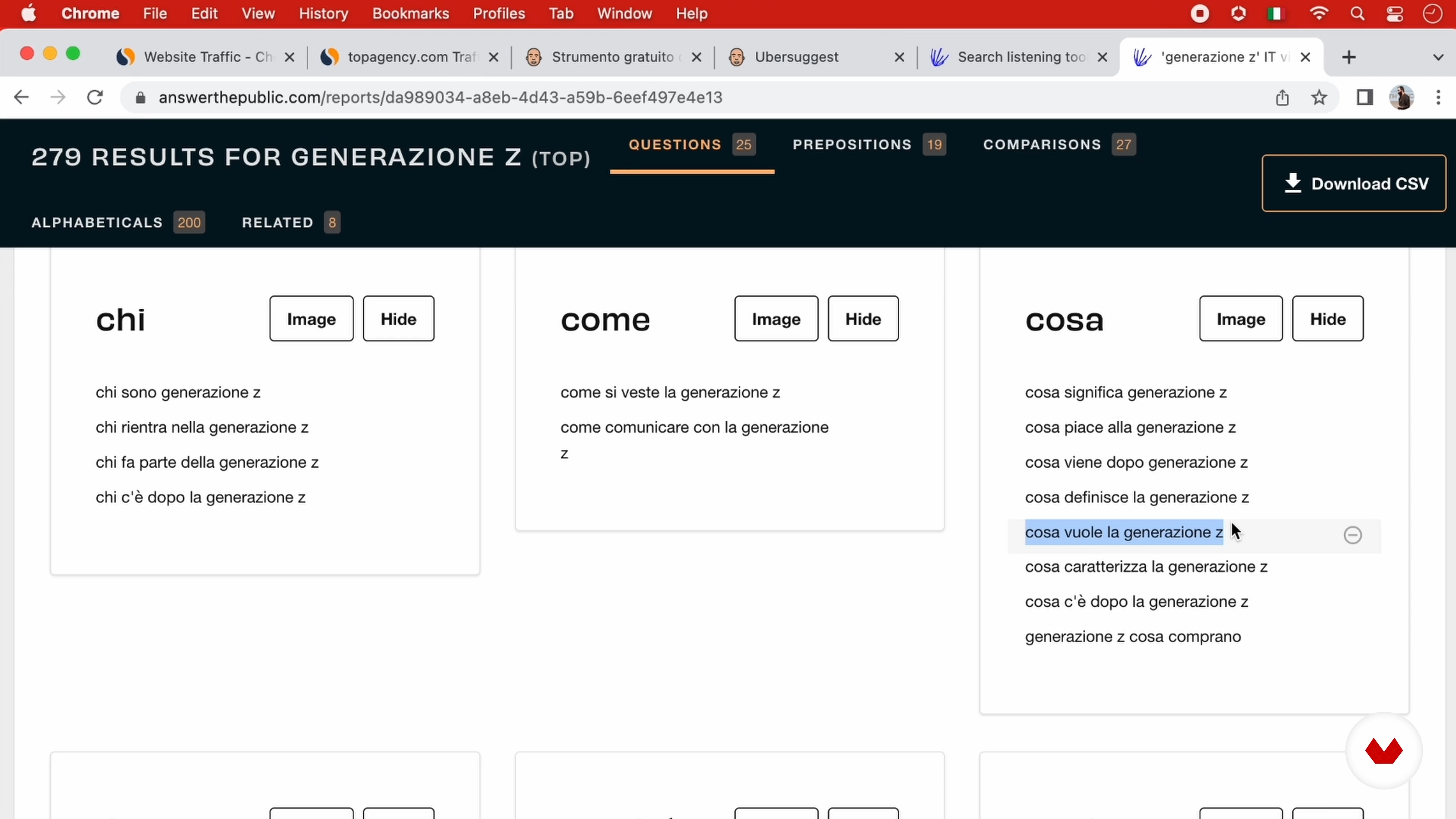Open the Chrome File menu
Image resolution: width=1456 pixels, height=819 pixels.
pos(155,14)
